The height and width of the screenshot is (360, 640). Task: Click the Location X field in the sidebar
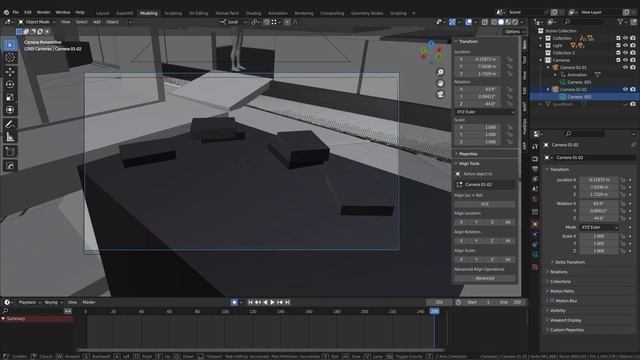pyautogui.click(x=478, y=59)
